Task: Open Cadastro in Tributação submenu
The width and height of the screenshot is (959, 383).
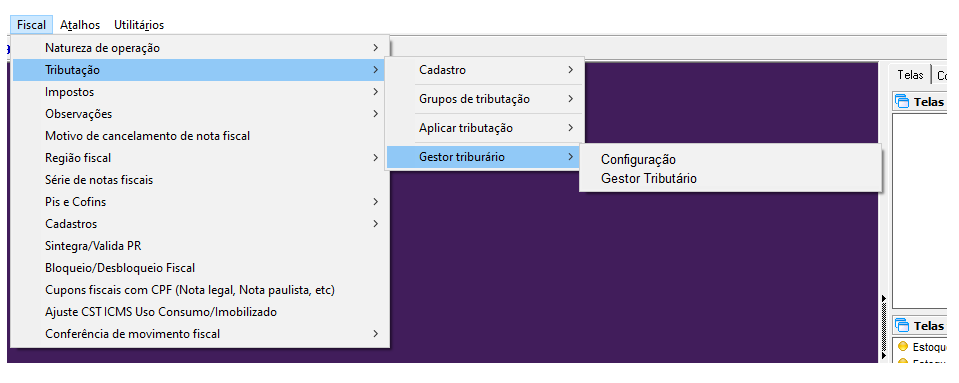Action: coord(485,70)
